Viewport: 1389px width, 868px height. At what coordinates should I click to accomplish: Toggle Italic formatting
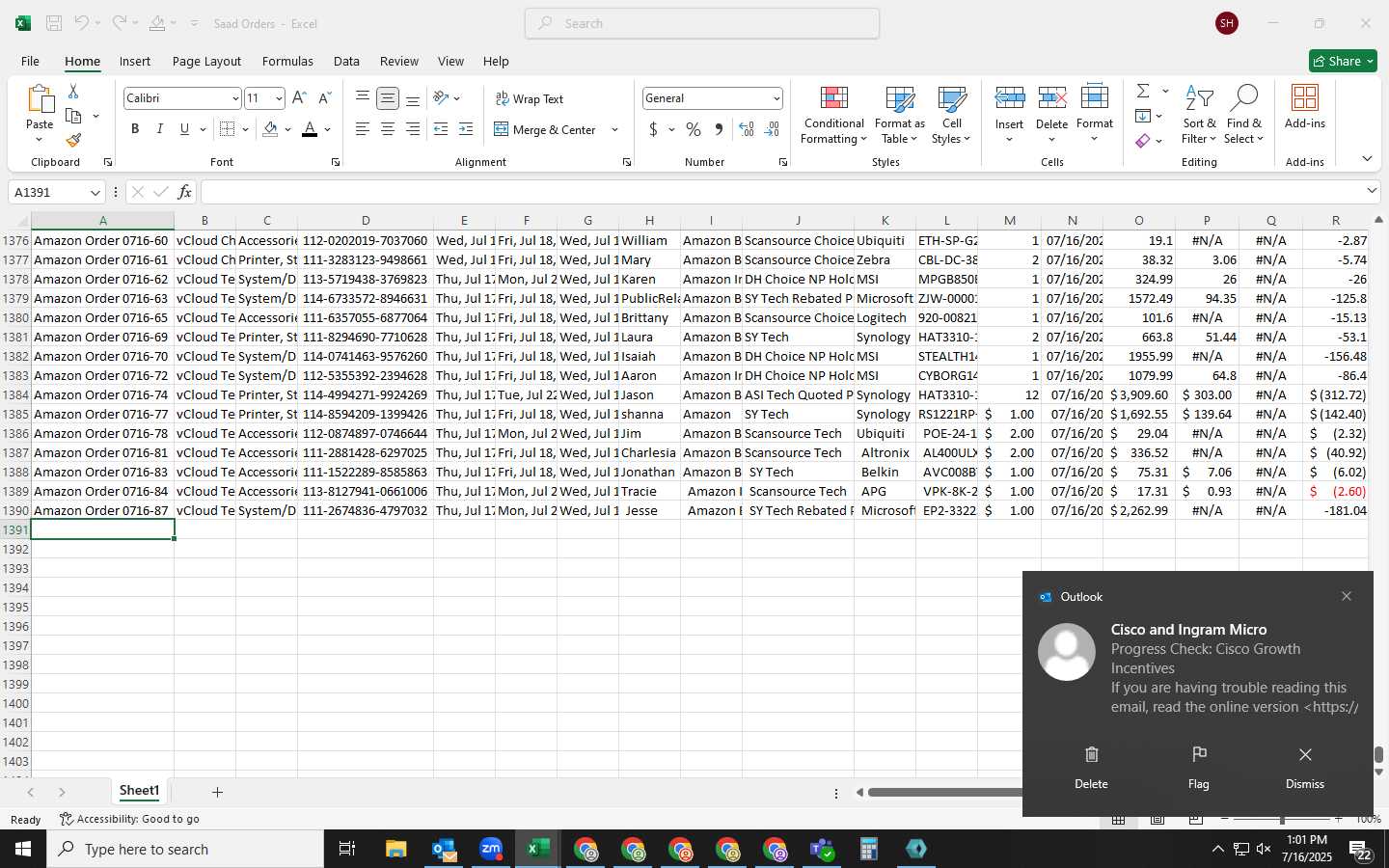pos(160,129)
